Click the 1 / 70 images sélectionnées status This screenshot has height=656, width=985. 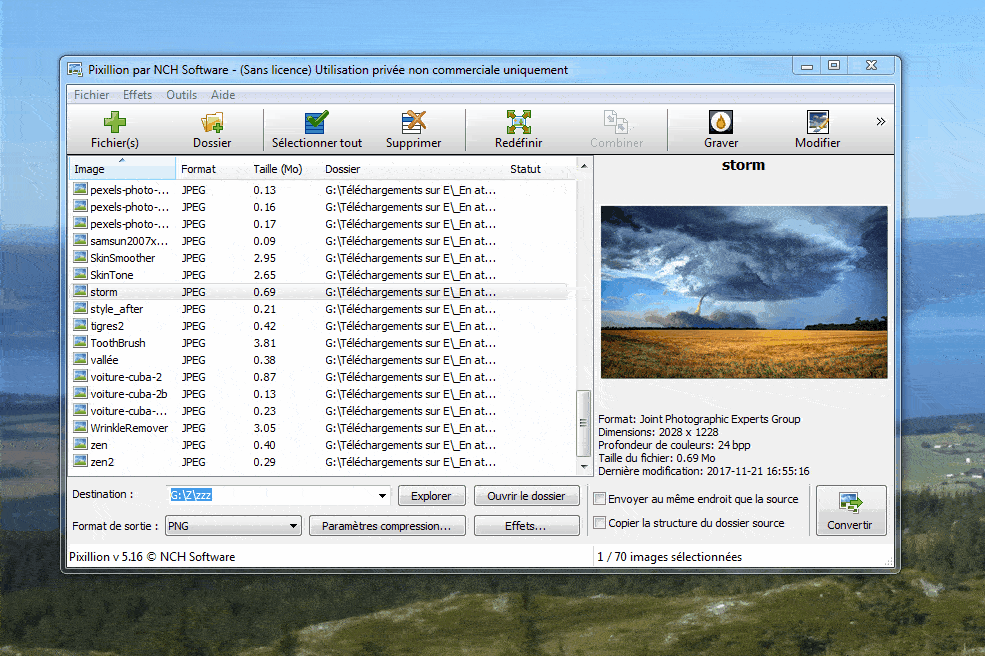coord(670,557)
